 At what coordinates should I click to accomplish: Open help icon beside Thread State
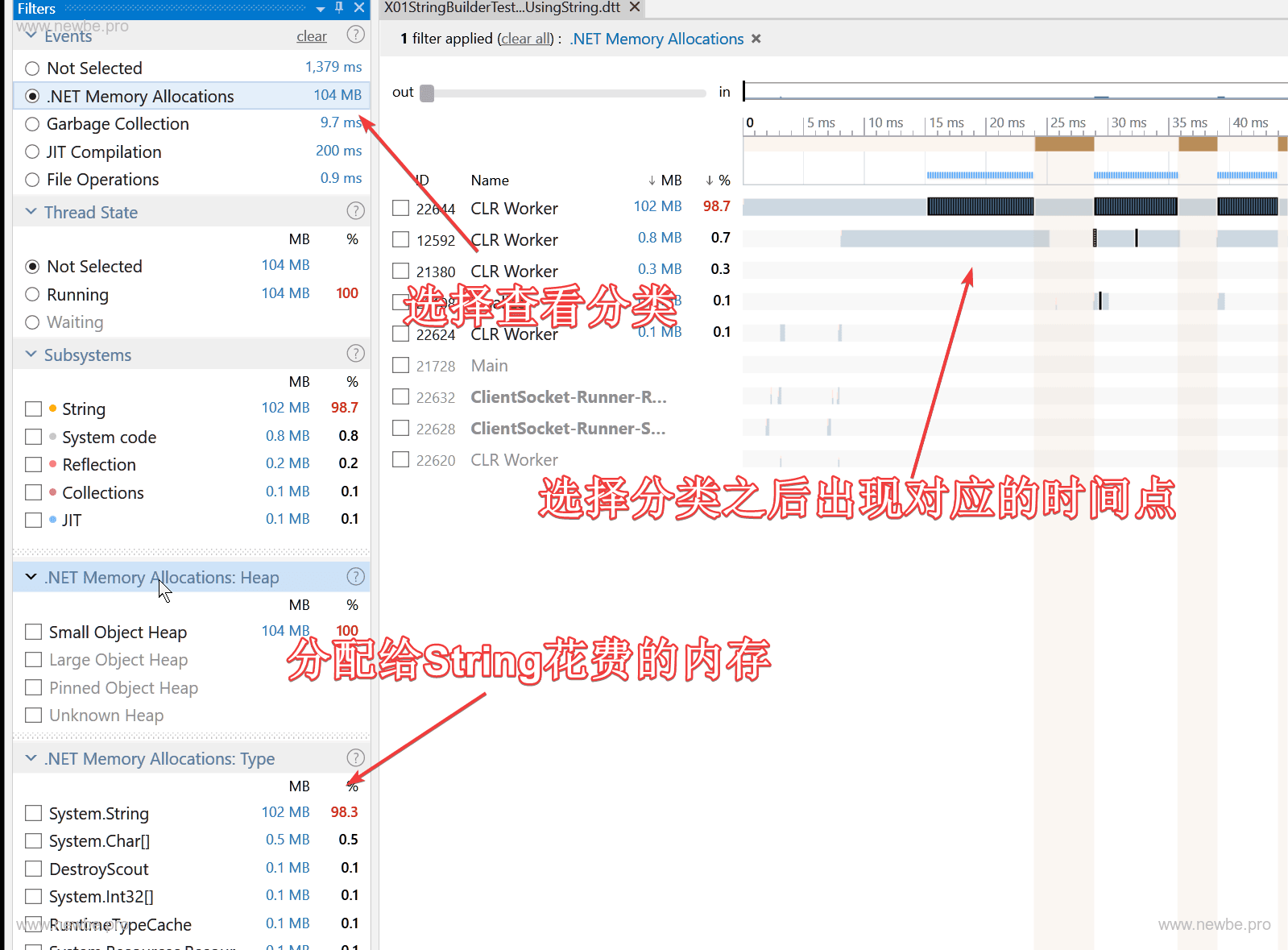[x=355, y=211]
